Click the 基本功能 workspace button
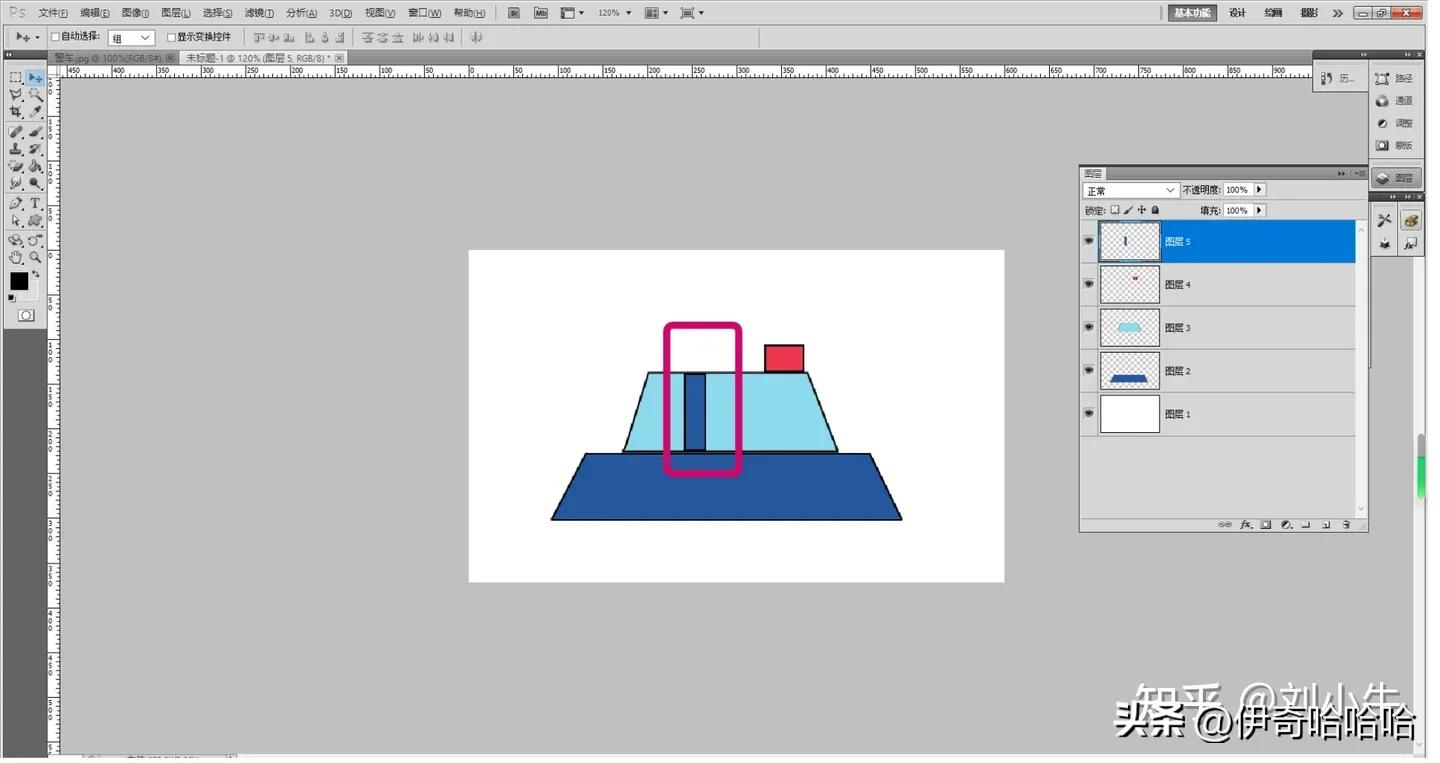The image size is (1440, 763). pos(1191,13)
